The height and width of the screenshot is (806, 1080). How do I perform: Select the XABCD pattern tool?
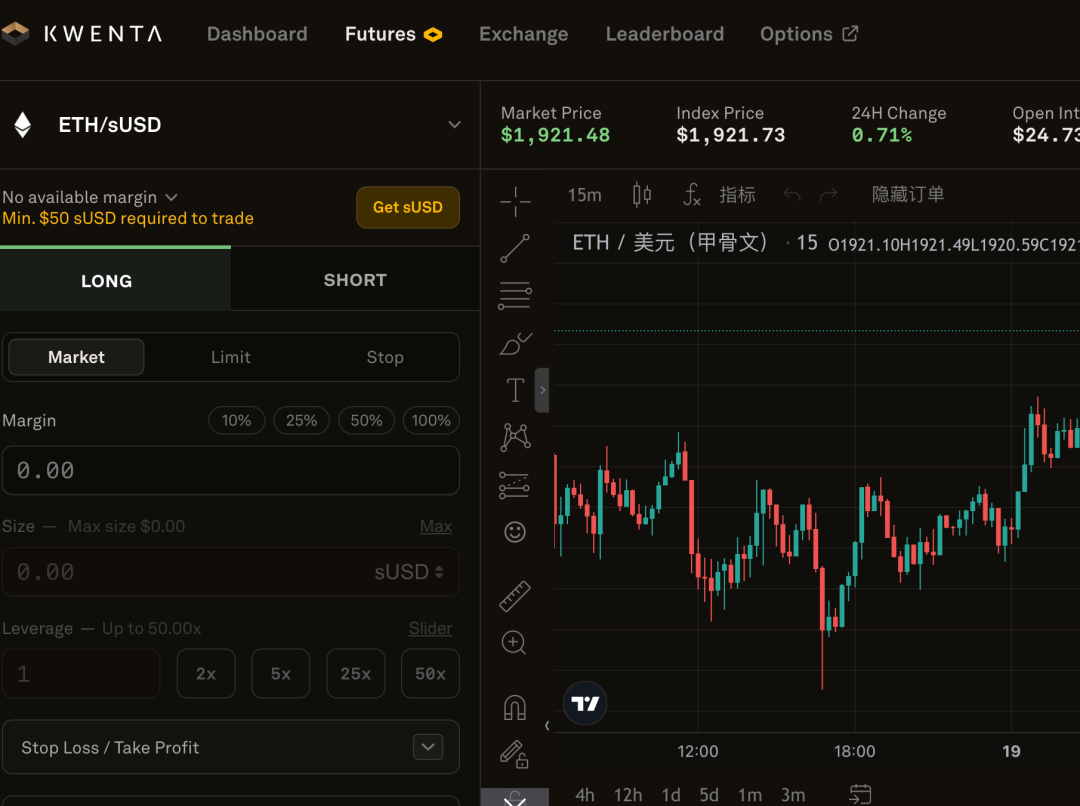[515, 437]
